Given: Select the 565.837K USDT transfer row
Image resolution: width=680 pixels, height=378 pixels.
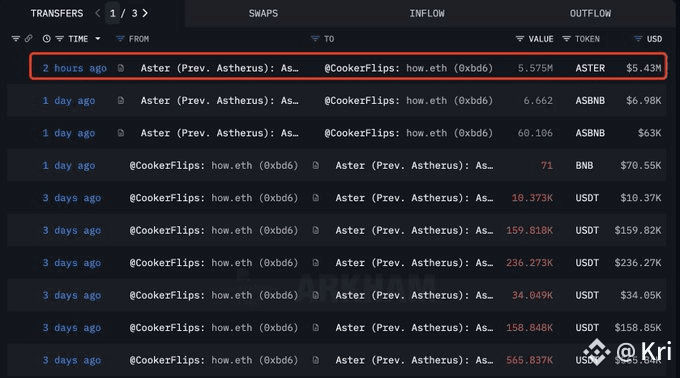Looking at the screenshot, I should tap(337, 360).
